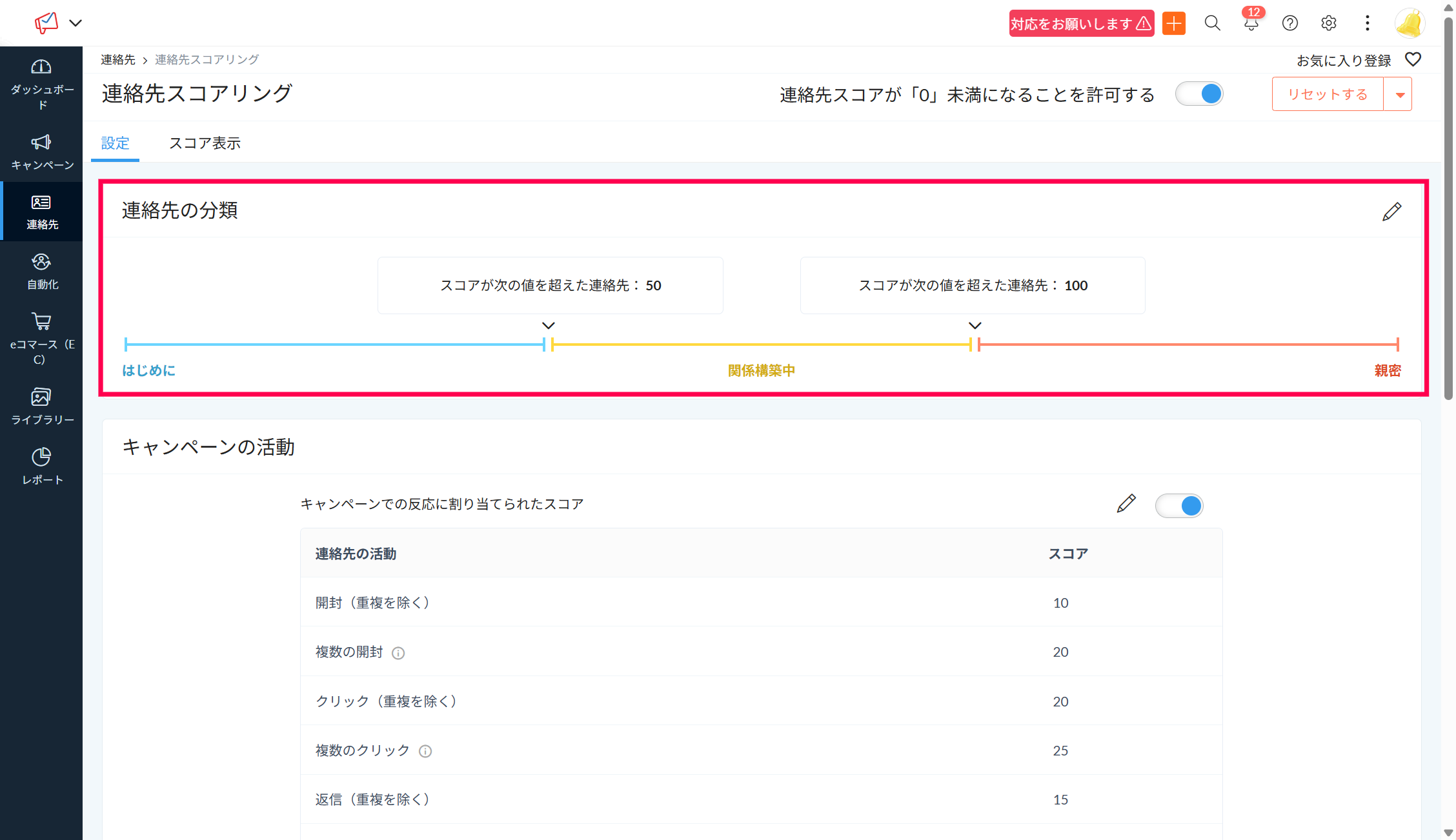Open Campaigns megaphone in sidebar
This screenshot has height=840, width=1456.
pyautogui.click(x=41, y=143)
